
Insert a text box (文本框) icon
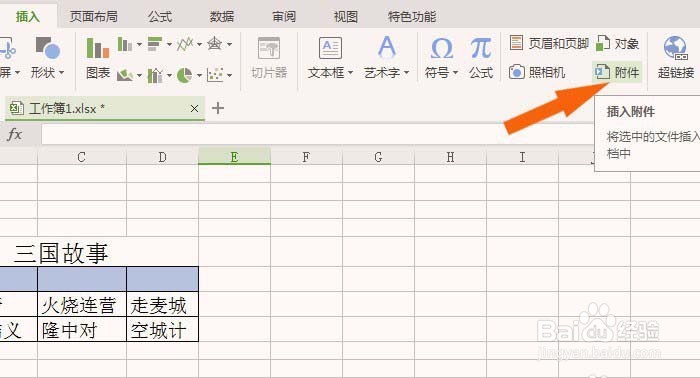click(330, 48)
